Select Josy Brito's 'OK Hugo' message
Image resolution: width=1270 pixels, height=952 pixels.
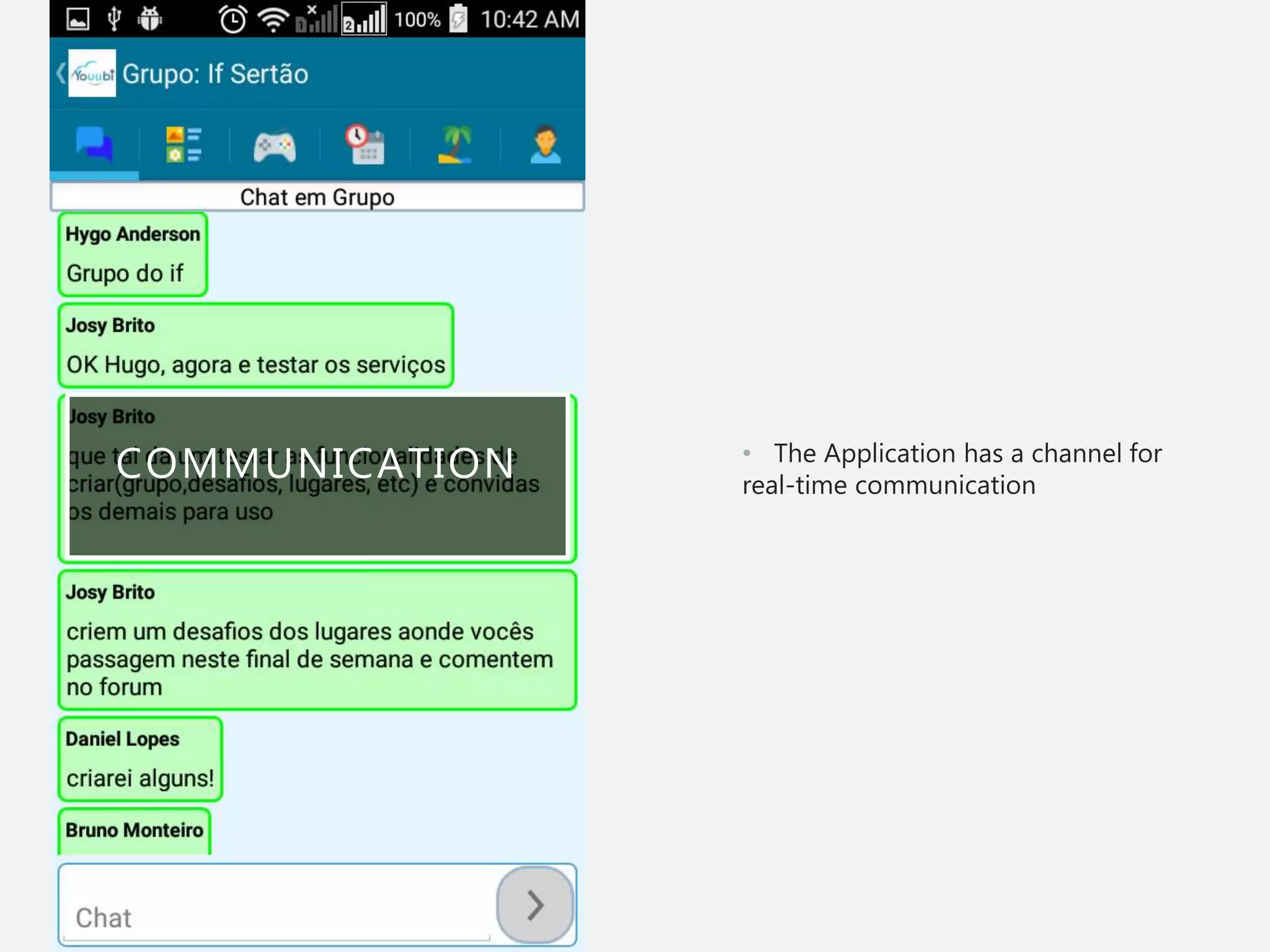point(255,345)
